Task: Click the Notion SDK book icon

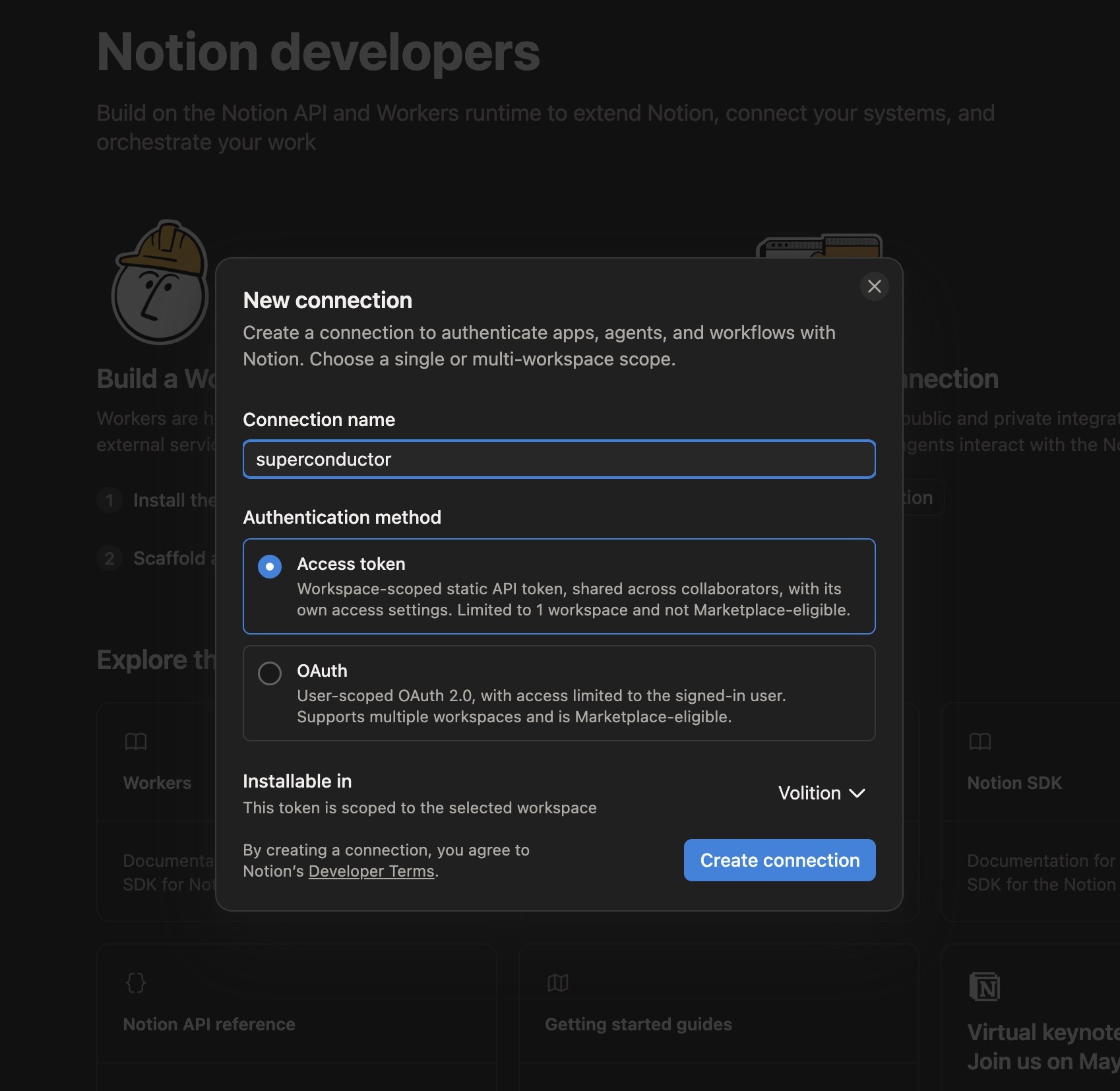Action: pyautogui.click(x=980, y=741)
